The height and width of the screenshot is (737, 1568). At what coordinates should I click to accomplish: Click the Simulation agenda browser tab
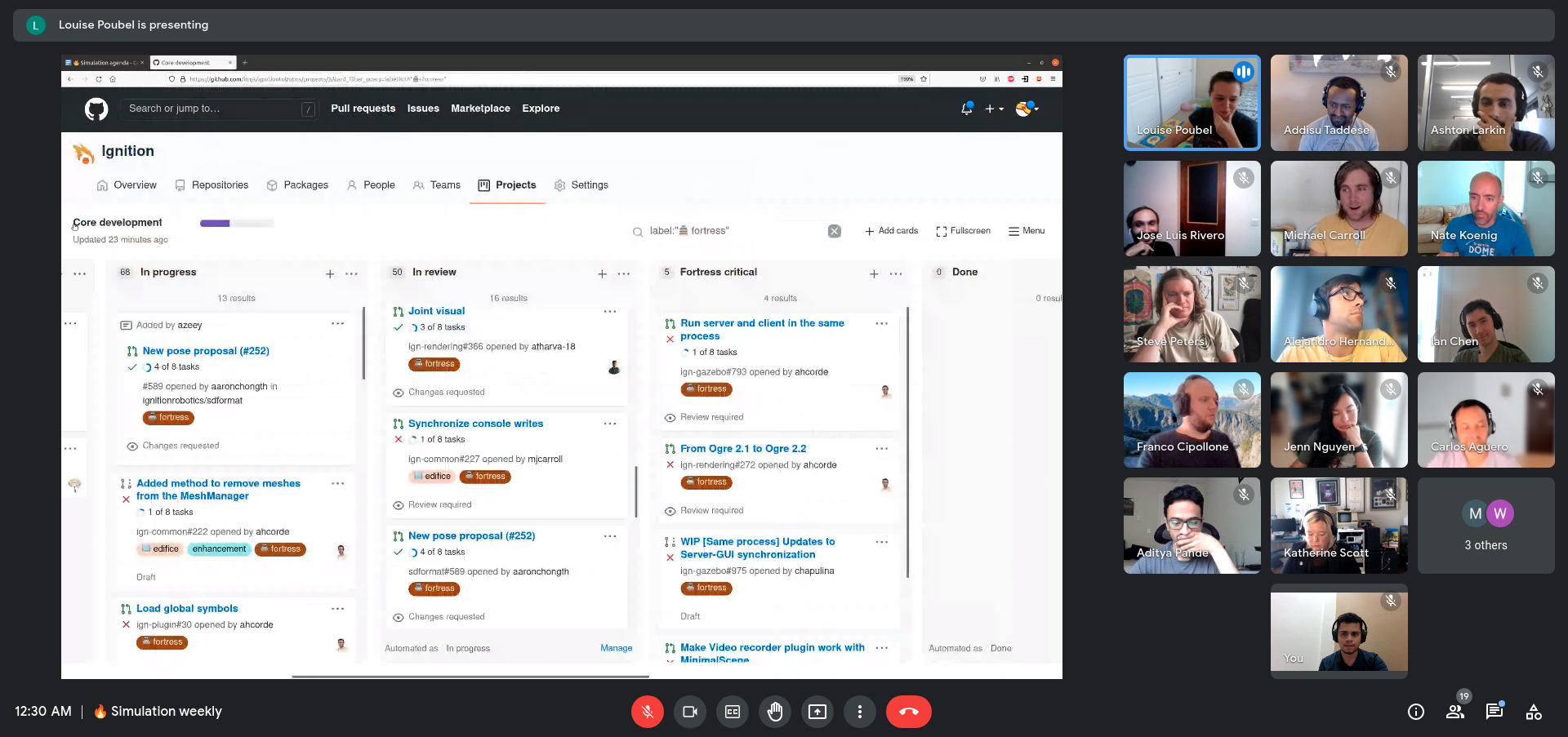click(x=105, y=63)
